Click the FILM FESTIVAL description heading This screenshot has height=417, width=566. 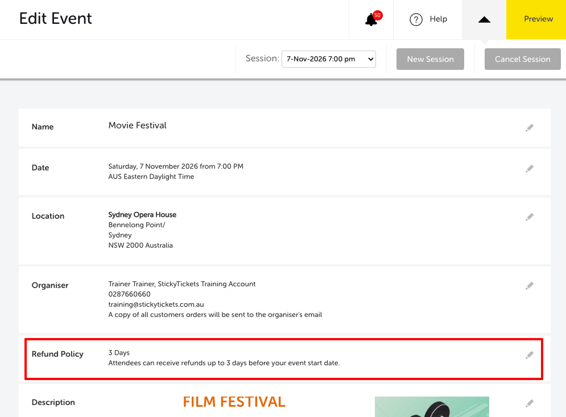(234, 402)
